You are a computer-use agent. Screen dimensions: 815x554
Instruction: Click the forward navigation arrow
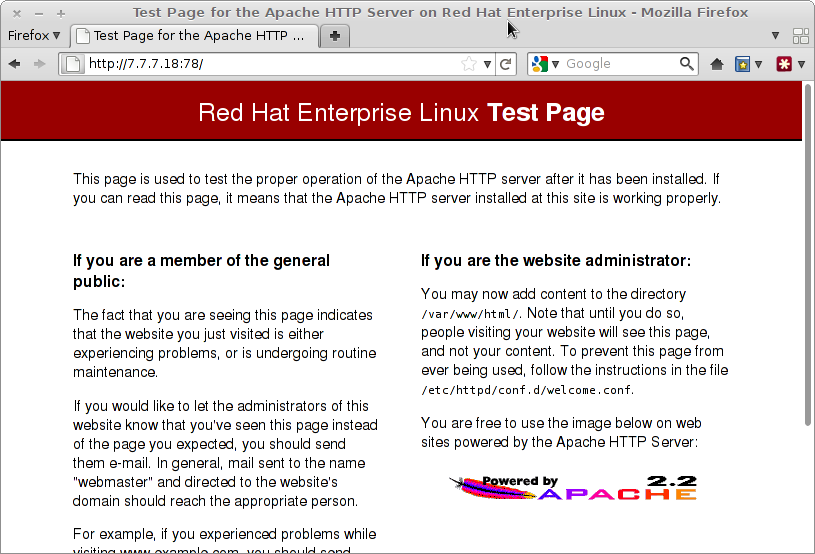click(39, 64)
